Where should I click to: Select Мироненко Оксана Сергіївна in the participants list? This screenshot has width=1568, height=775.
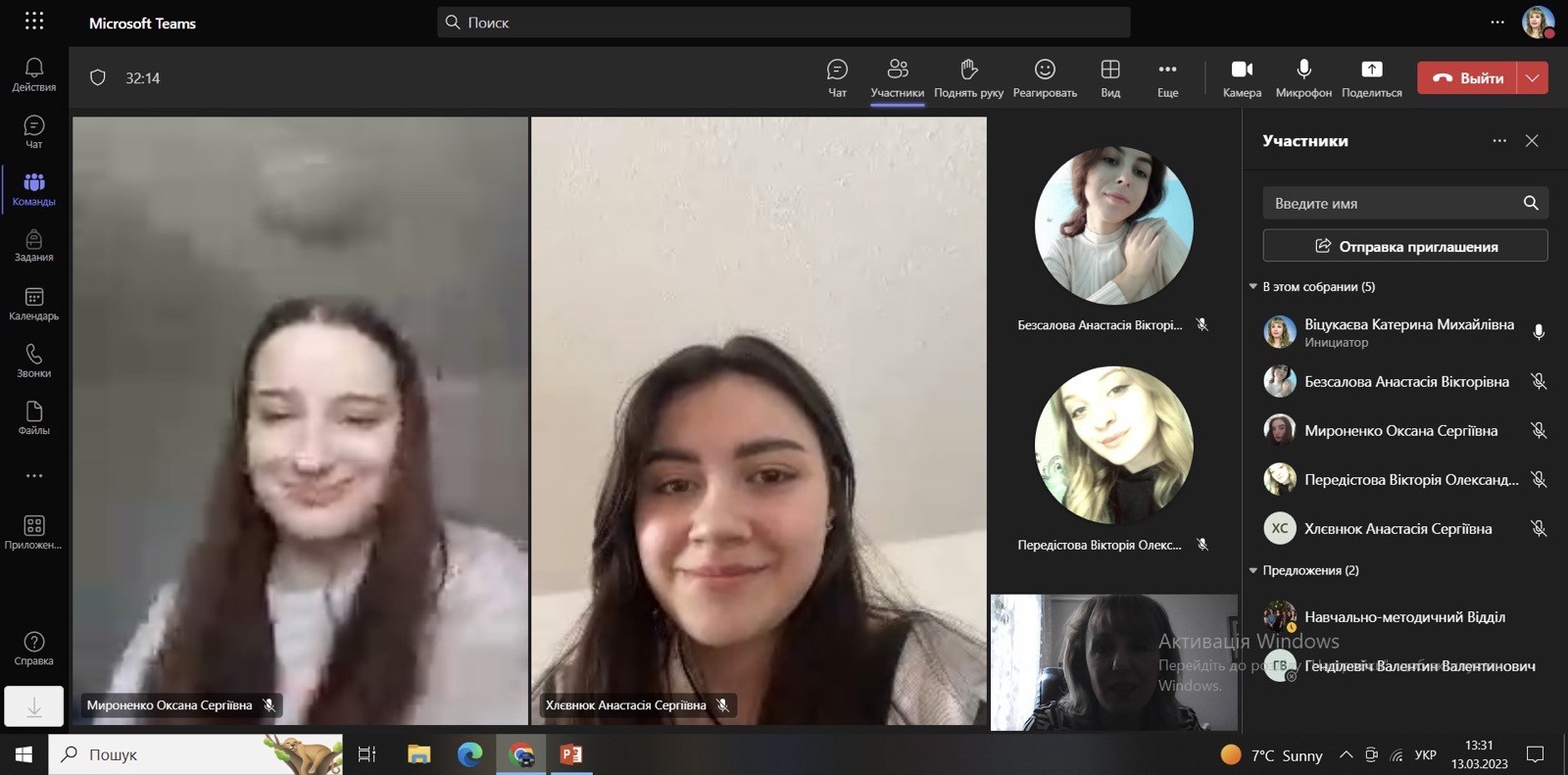tap(1405, 430)
